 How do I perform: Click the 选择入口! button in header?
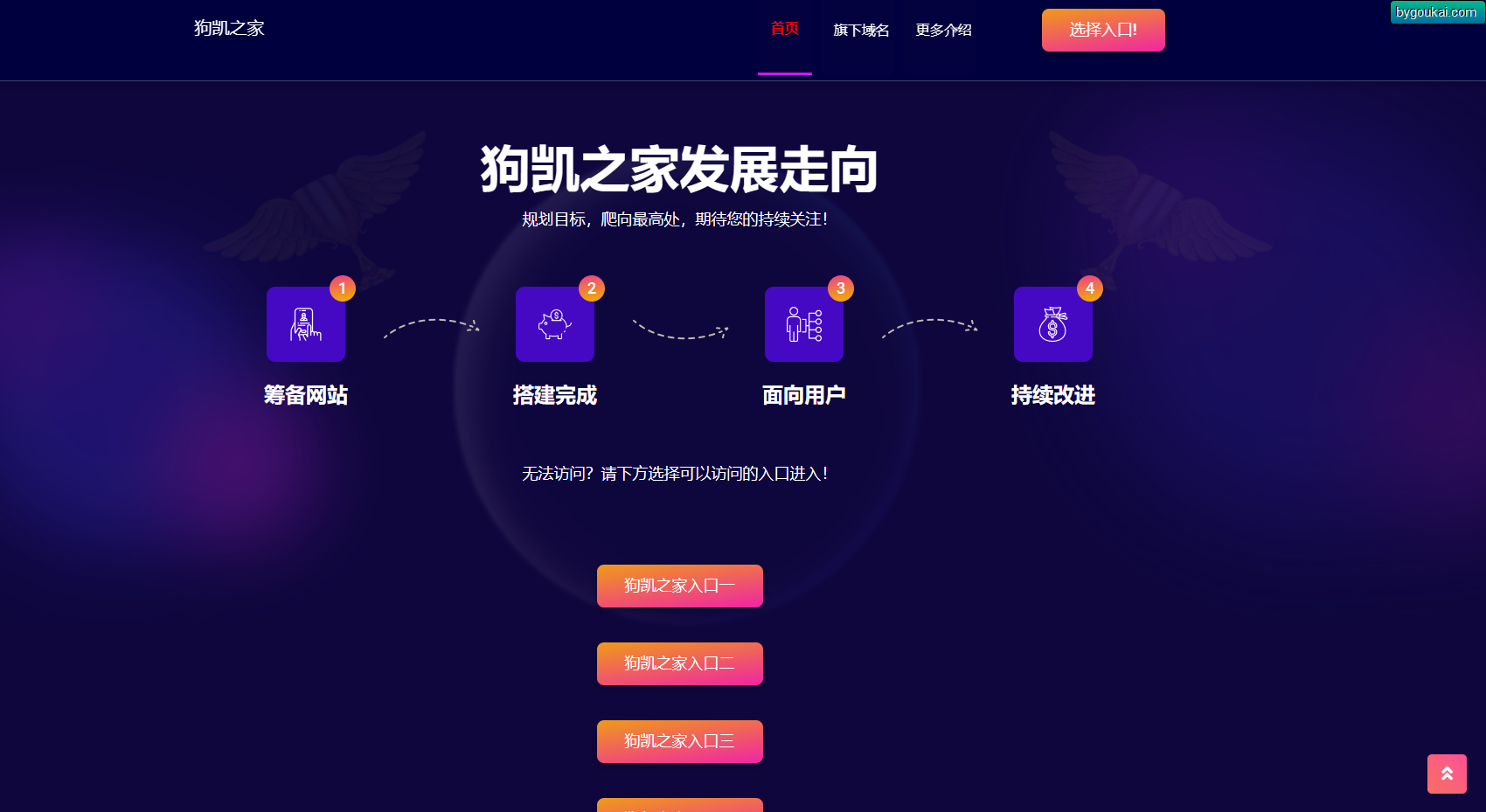[x=1103, y=30]
